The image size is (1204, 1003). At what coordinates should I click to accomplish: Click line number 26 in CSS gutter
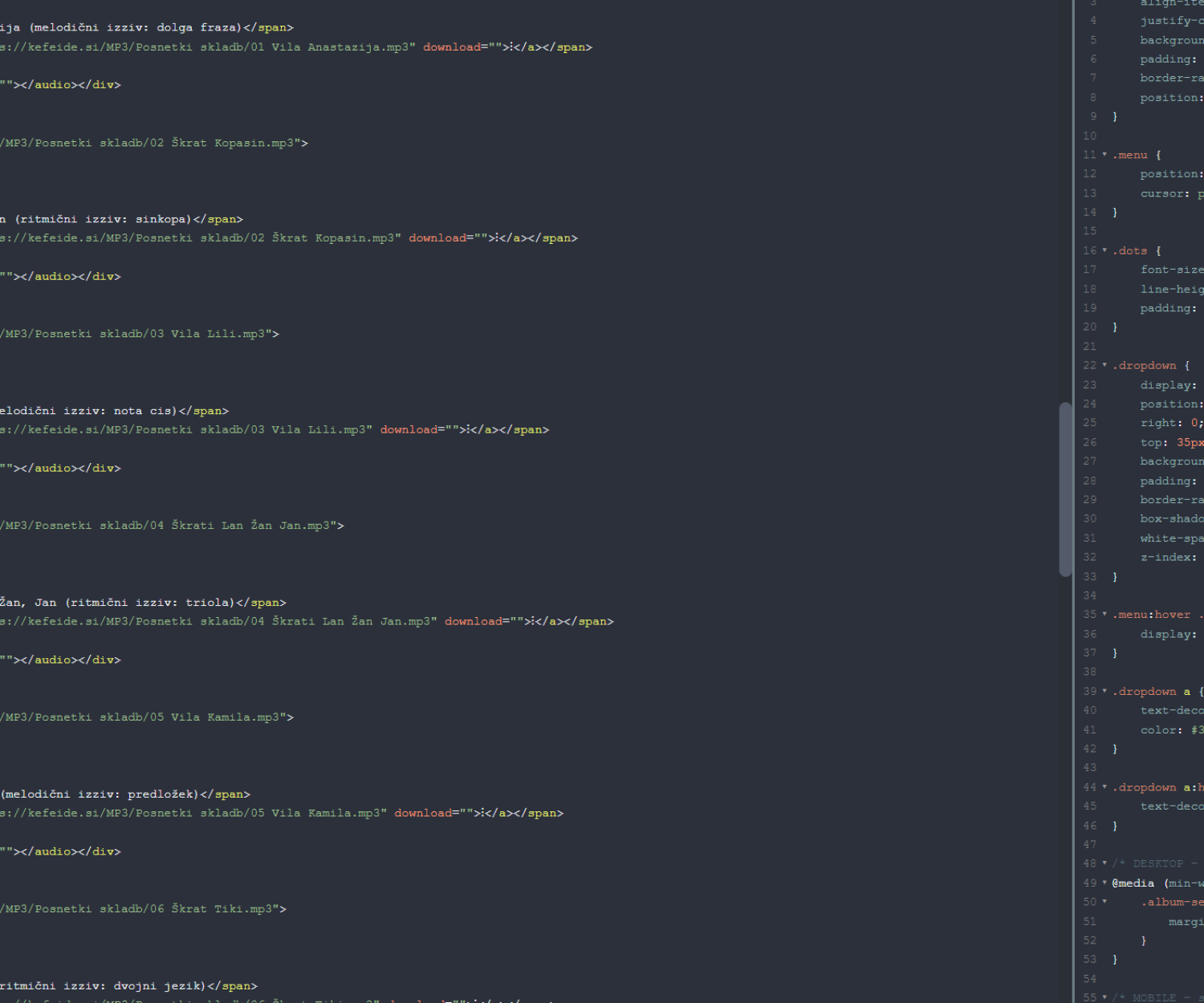pos(1089,442)
